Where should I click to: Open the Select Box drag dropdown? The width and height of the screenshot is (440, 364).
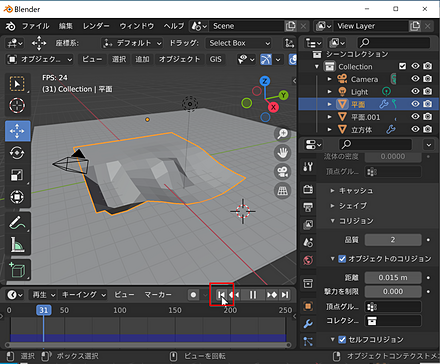point(239,43)
